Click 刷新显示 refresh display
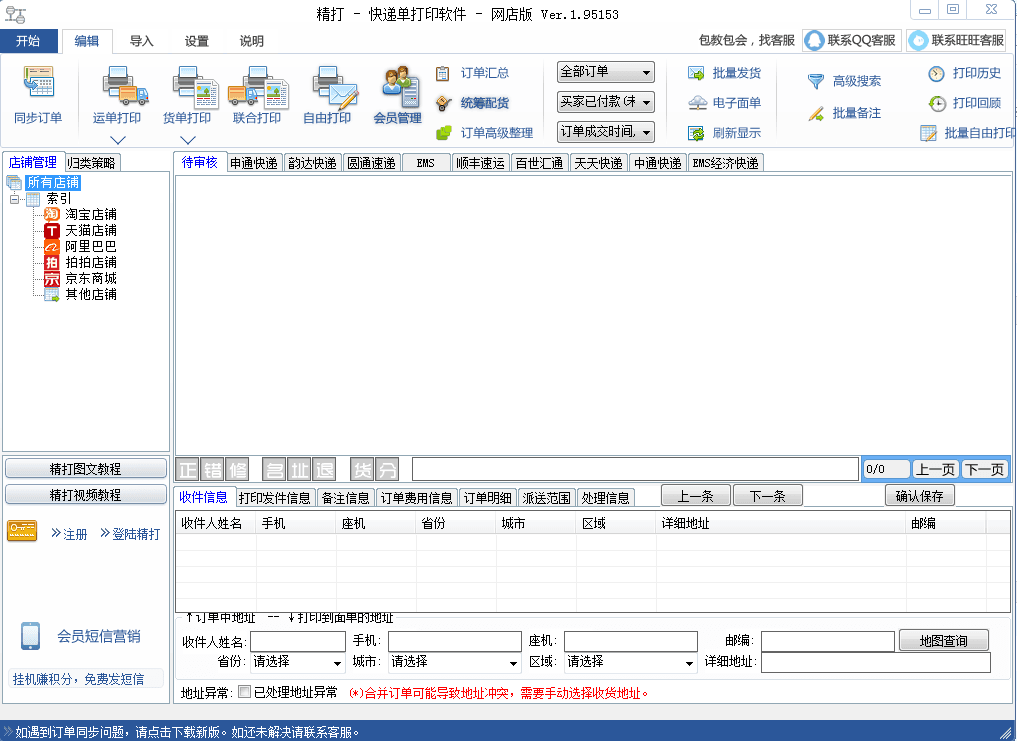This screenshot has width=1017, height=741. (x=724, y=133)
